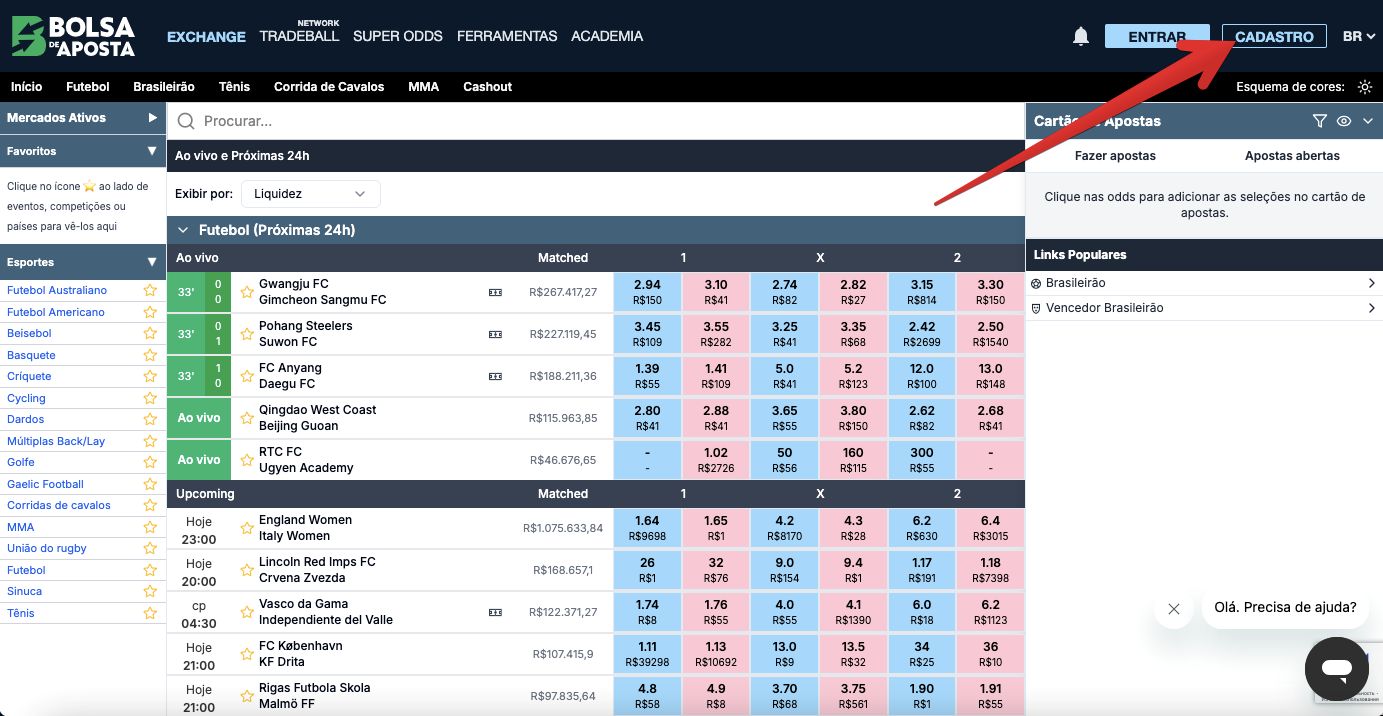Favorite the Gwangju FC match star
Image resolution: width=1383 pixels, height=716 pixels.
pos(247,292)
